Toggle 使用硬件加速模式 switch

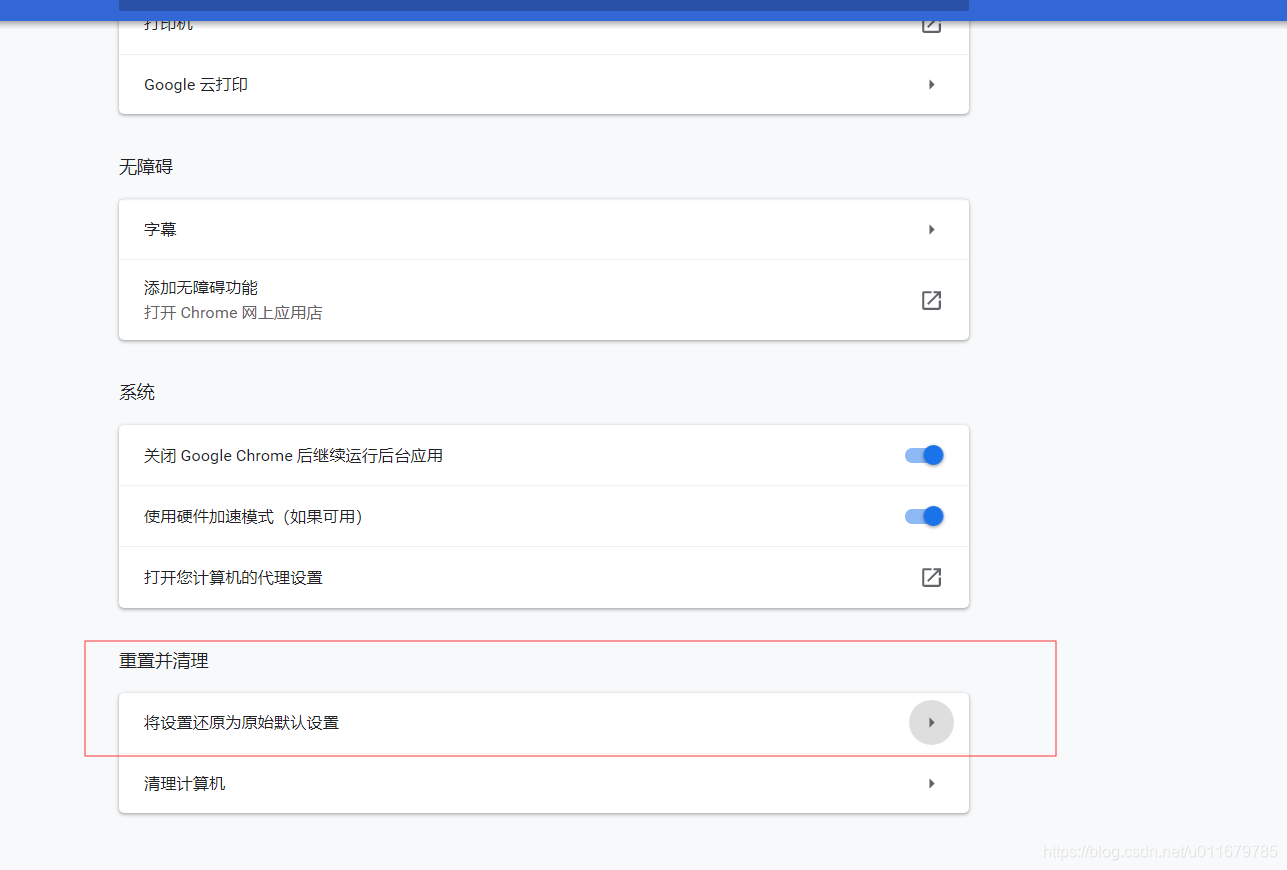pyautogui.click(x=924, y=516)
